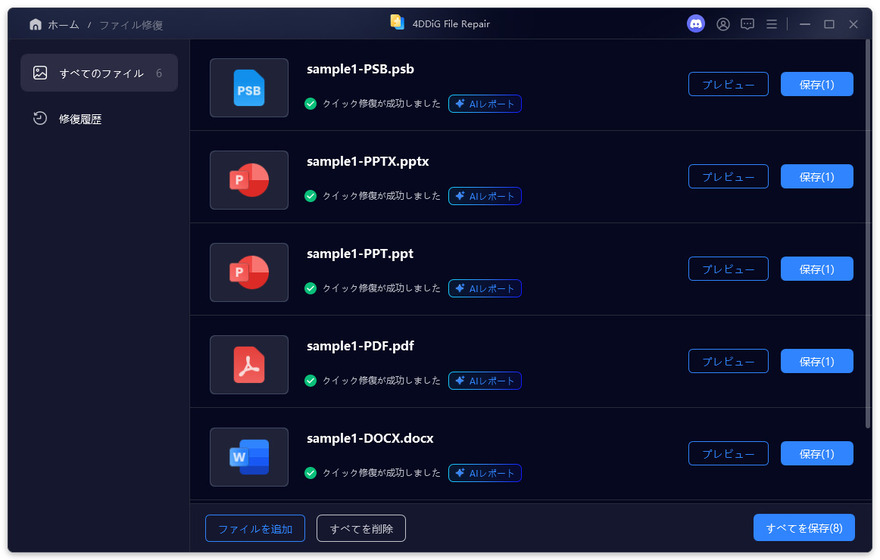
Task: Preview sample1-PDF.pdf with プレビュー
Action: 728,361
